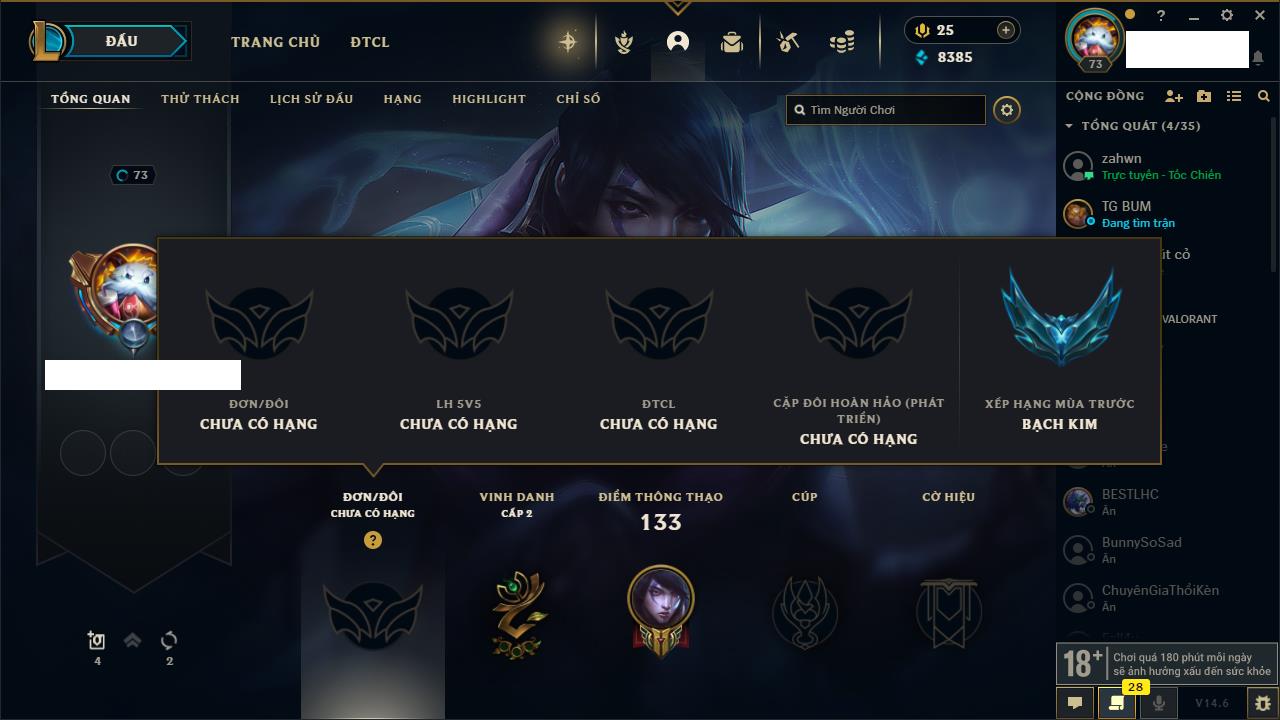The width and height of the screenshot is (1280, 720).
Task: Open the bug report icon
Action: [x=1262, y=703]
